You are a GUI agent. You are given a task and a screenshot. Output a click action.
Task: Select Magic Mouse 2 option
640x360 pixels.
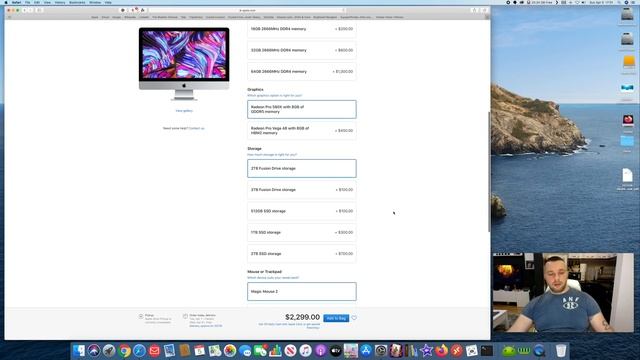pos(302,291)
